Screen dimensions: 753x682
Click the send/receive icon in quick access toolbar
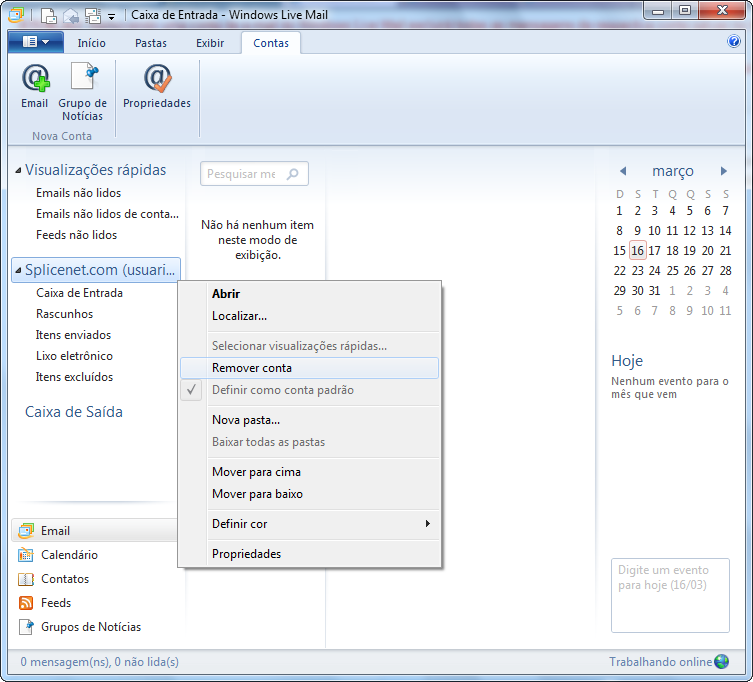[x=93, y=16]
